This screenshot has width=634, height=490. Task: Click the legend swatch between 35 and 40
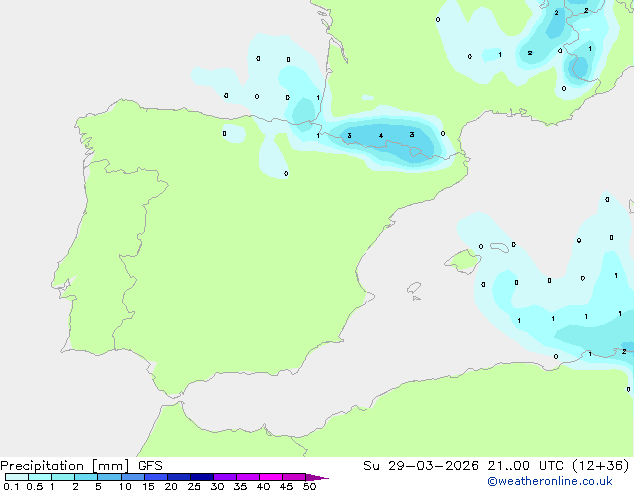click(x=248, y=477)
